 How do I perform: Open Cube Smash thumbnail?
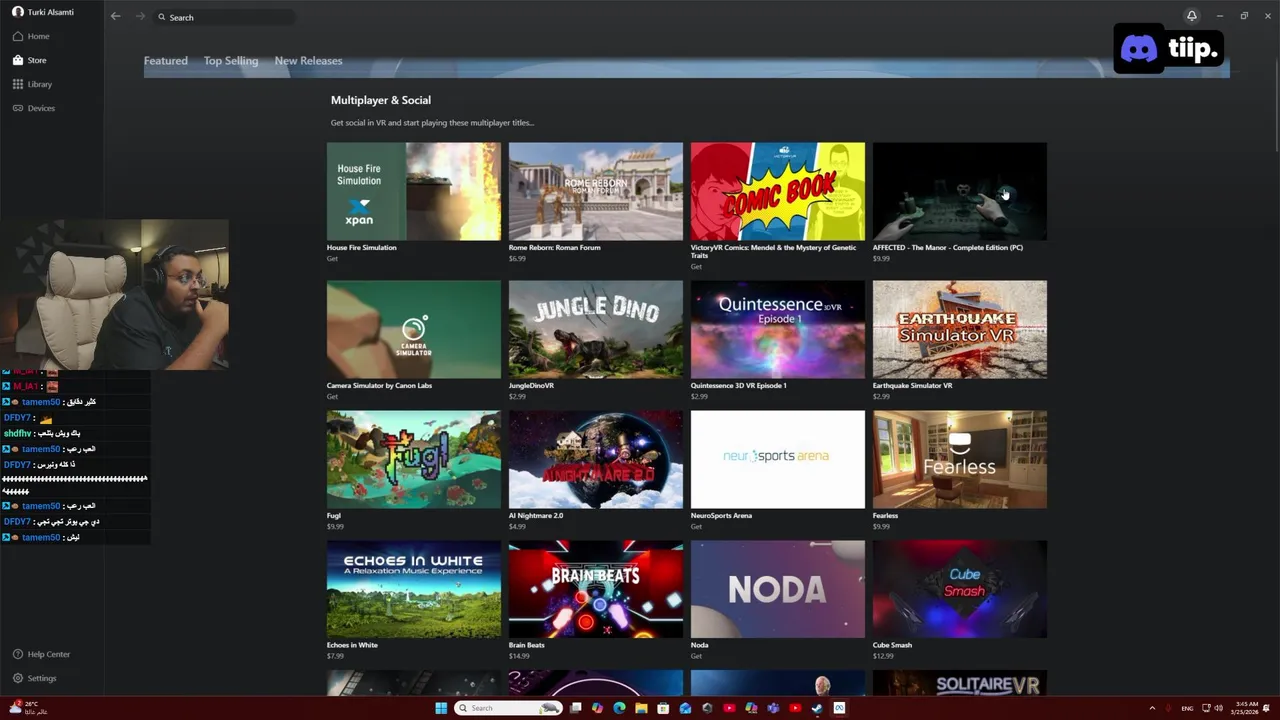coord(960,589)
